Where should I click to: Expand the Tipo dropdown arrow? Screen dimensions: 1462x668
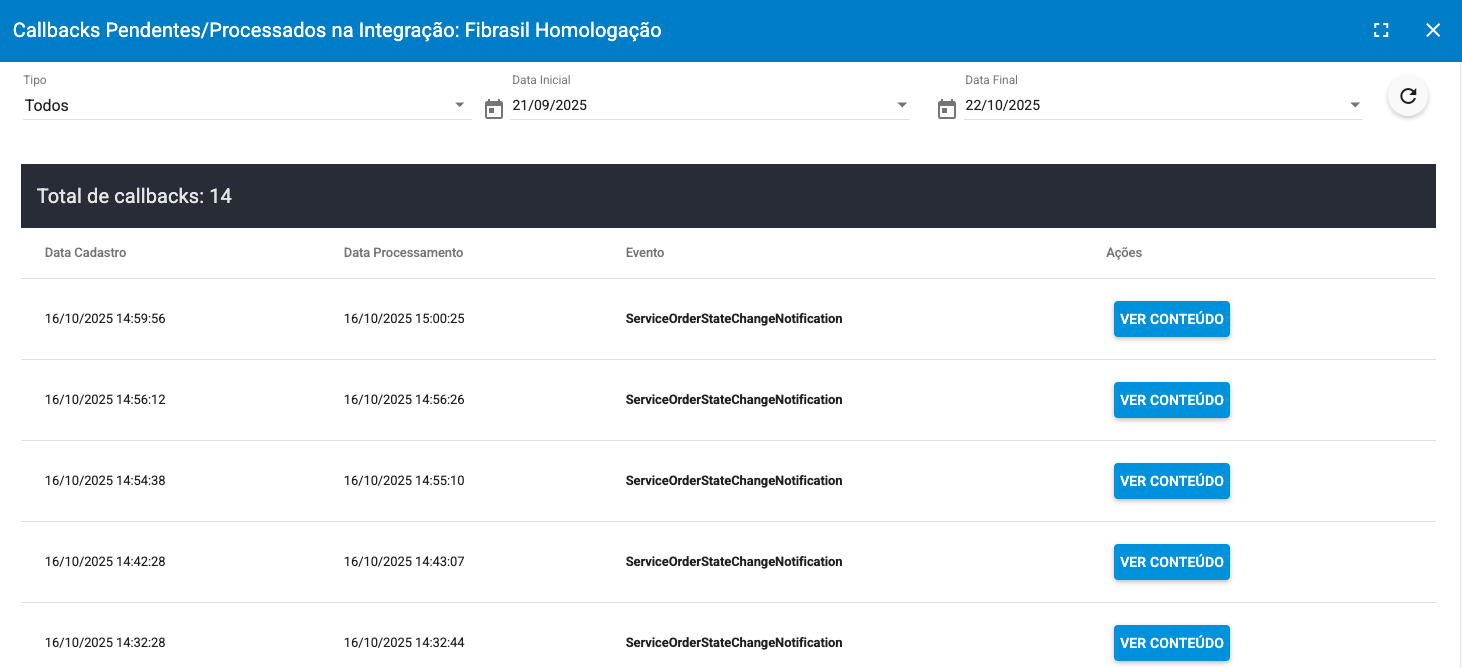point(459,105)
